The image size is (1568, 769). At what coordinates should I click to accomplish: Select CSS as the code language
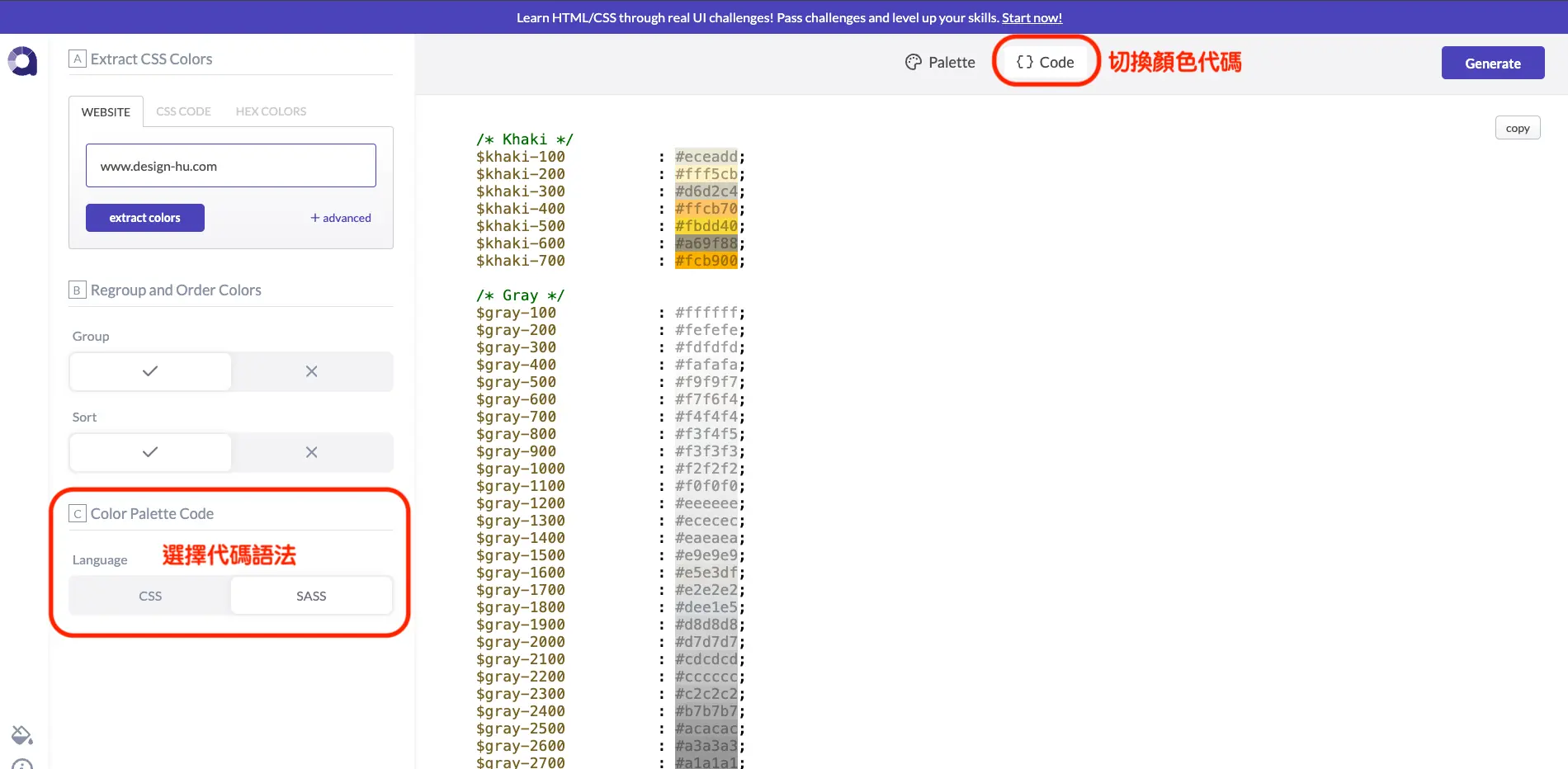[150, 596]
